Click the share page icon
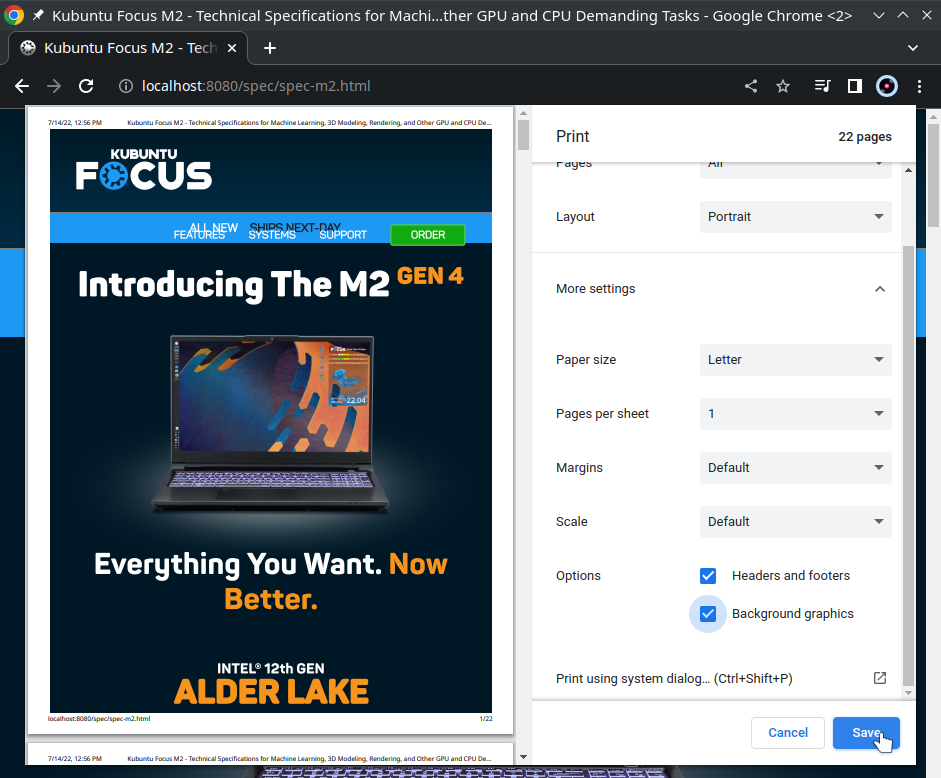 (751, 86)
